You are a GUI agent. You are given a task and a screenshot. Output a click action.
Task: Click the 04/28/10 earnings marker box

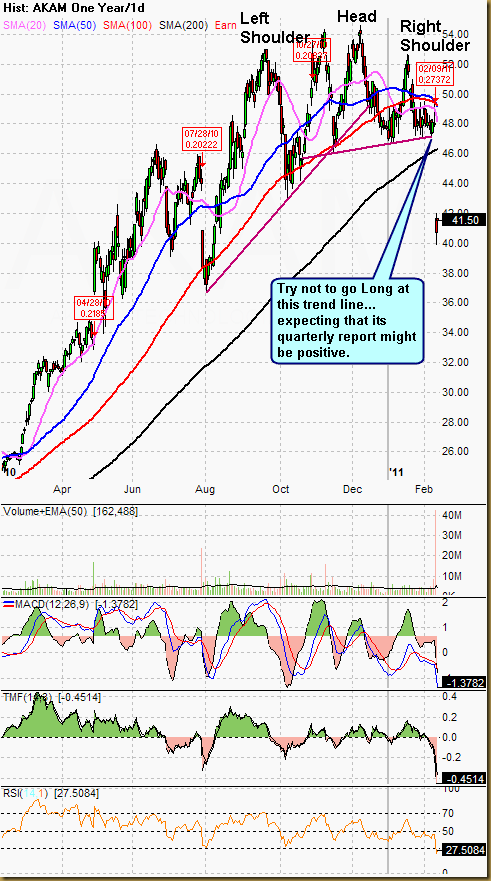[x=94, y=307]
